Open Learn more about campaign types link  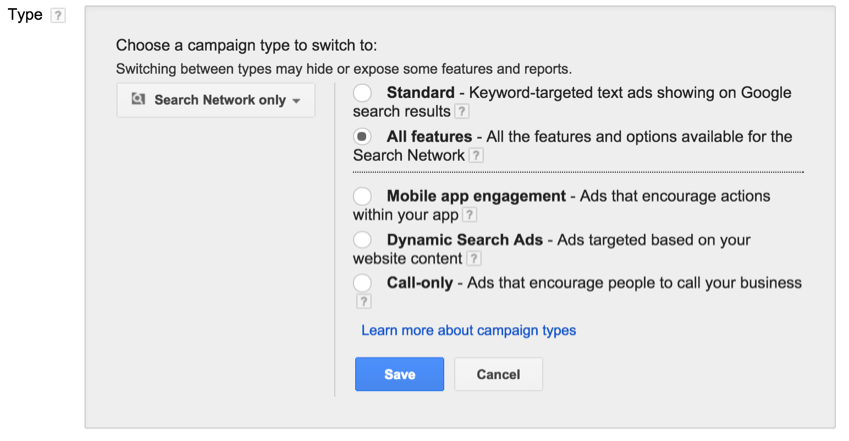pos(468,330)
